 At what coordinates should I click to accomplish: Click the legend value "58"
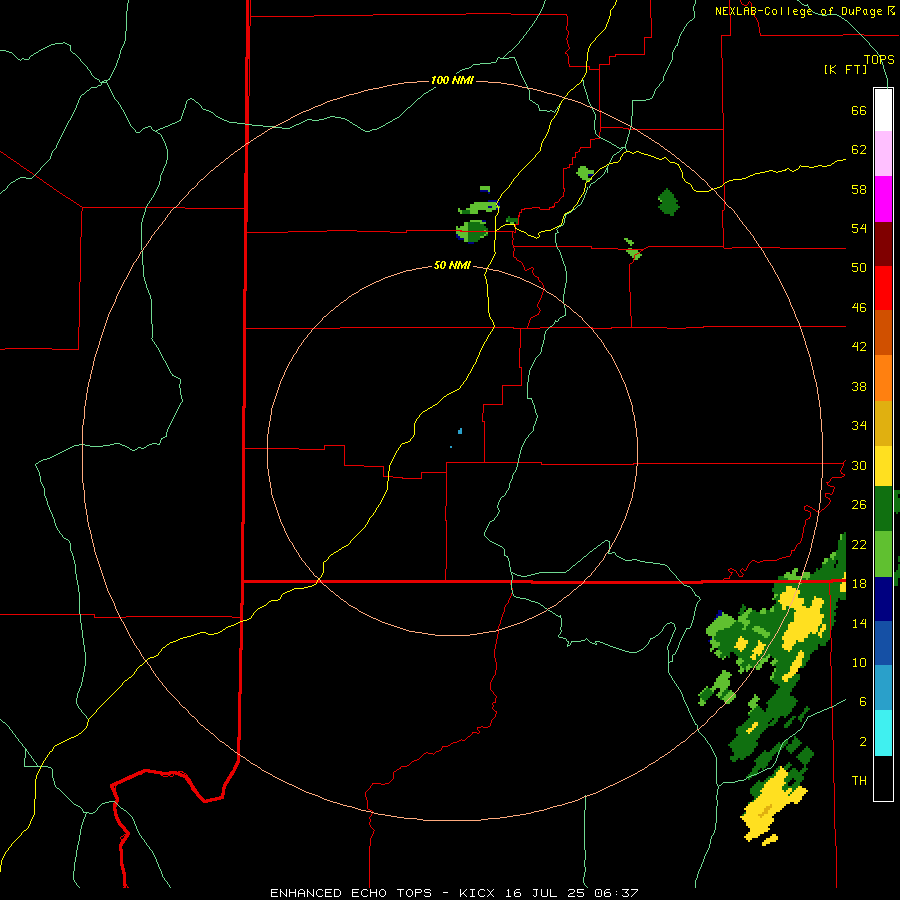pos(859,189)
